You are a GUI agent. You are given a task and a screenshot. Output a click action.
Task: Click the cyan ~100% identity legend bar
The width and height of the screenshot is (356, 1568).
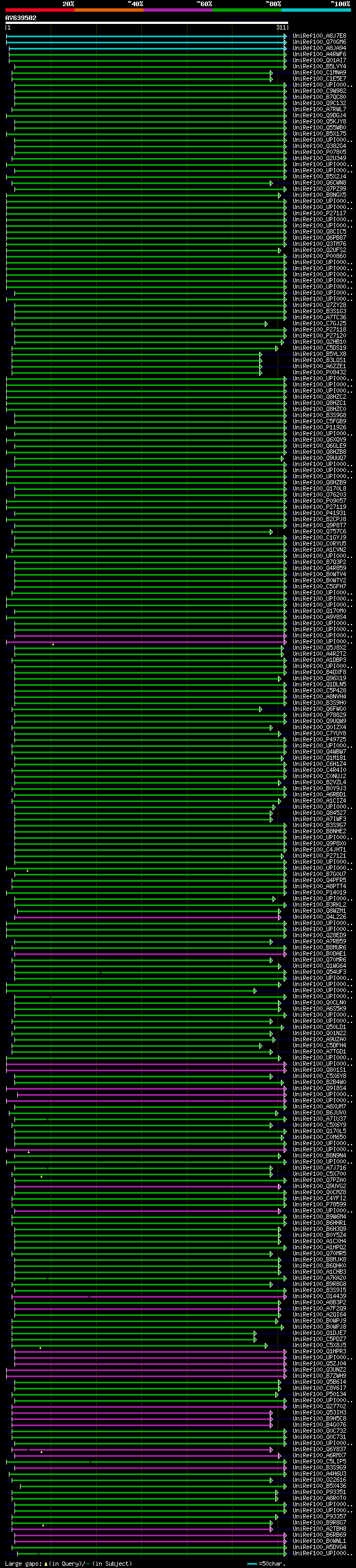pos(316,10)
